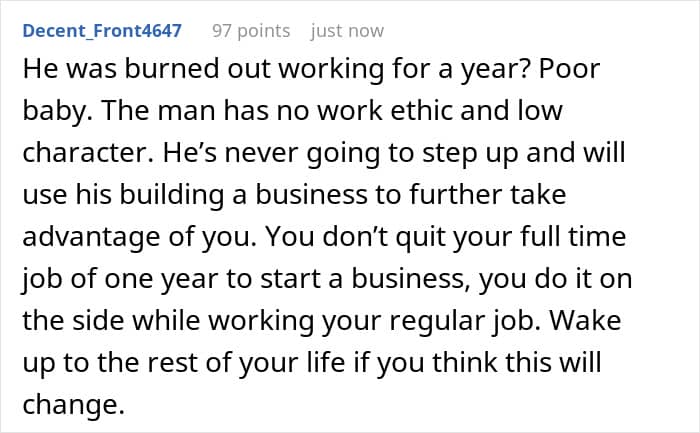Click the first line beginning 'He was burned out'
The image size is (700, 433).
coord(311,69)
